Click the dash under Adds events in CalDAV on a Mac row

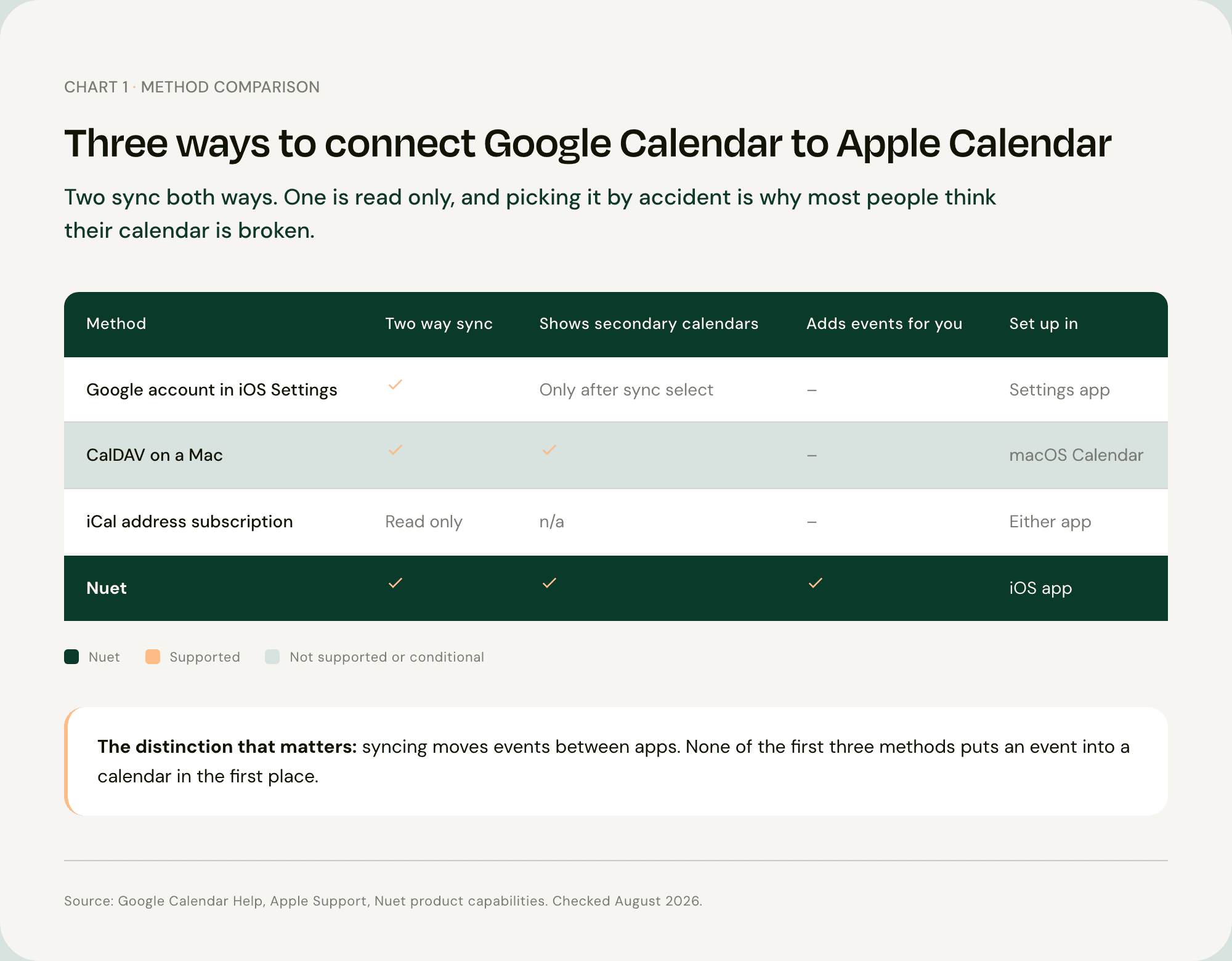pyautogui.click(x=812, y=455)
